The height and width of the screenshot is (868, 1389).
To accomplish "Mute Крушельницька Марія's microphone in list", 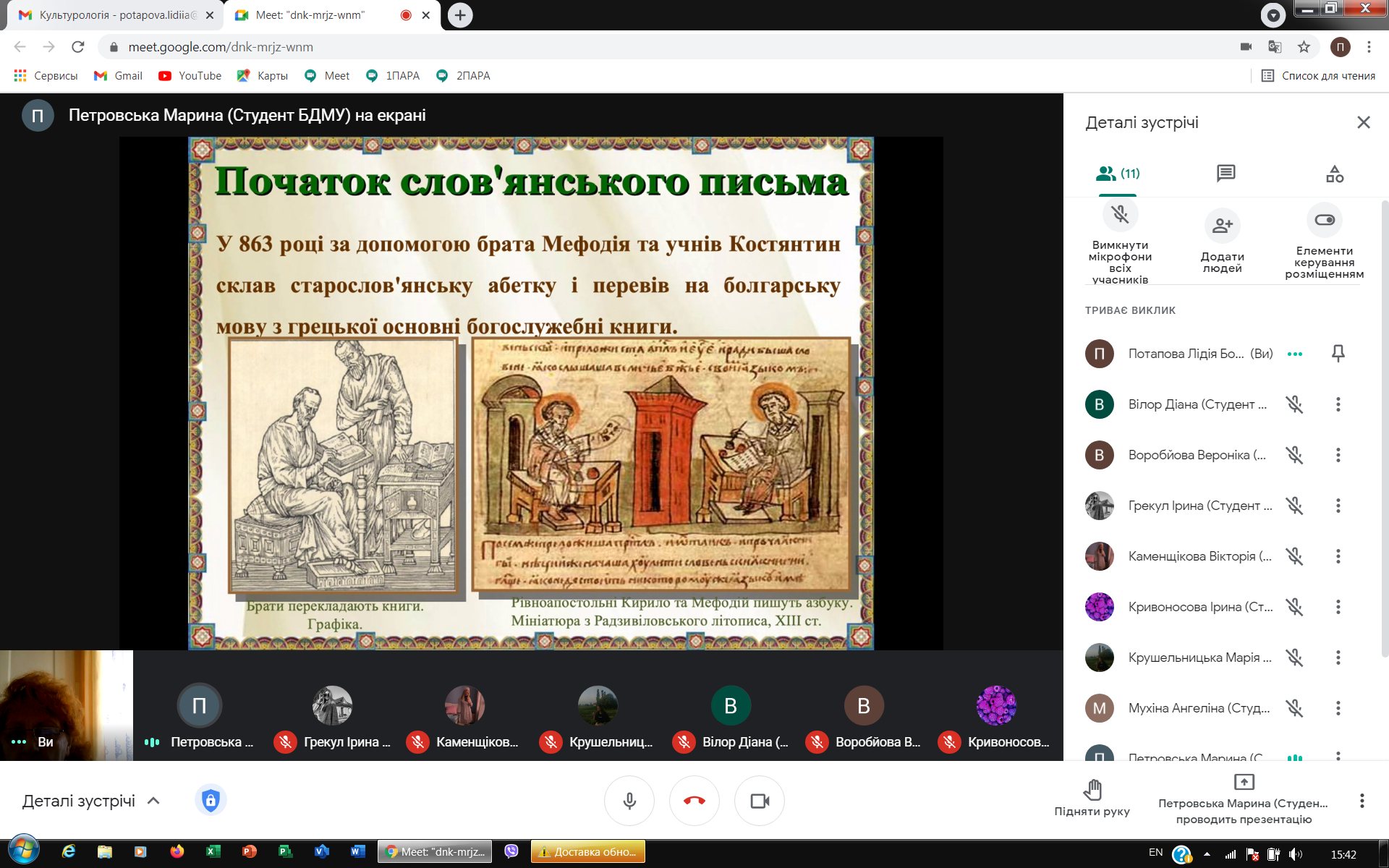I will [1294, 658].
